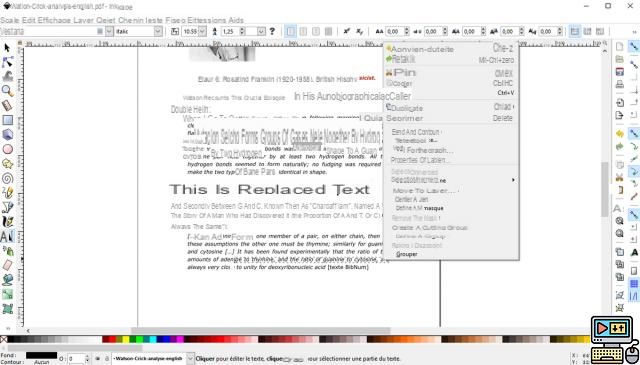Open the Laver menu

(83, 20)
